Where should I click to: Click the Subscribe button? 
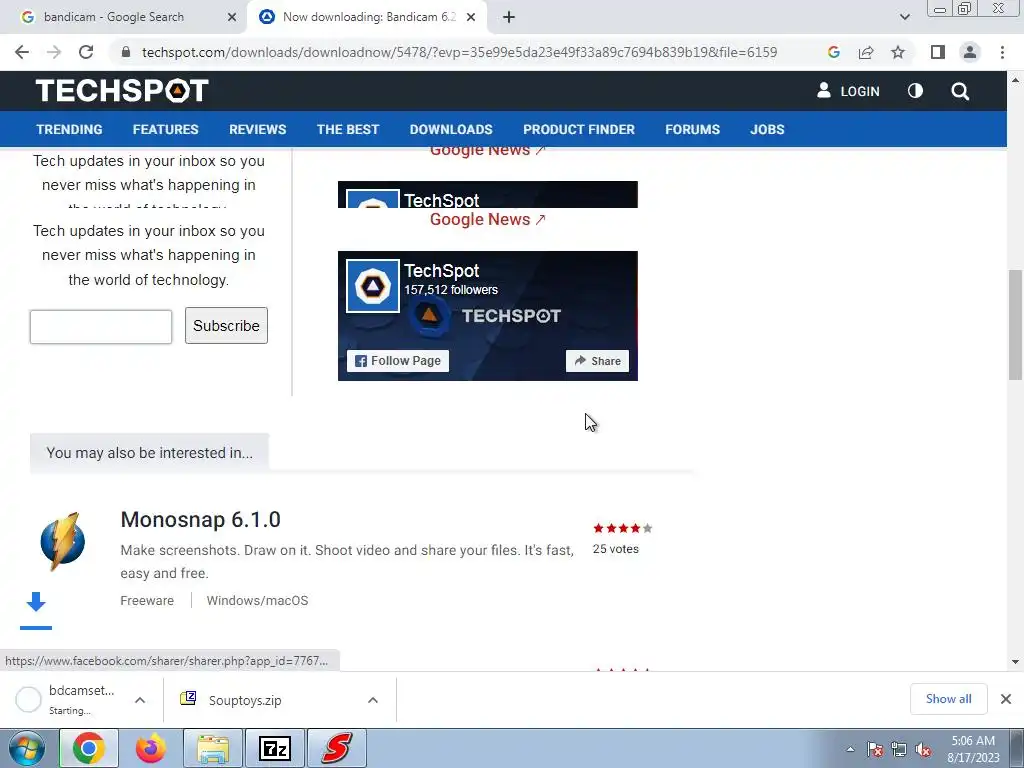coord(226,325)
